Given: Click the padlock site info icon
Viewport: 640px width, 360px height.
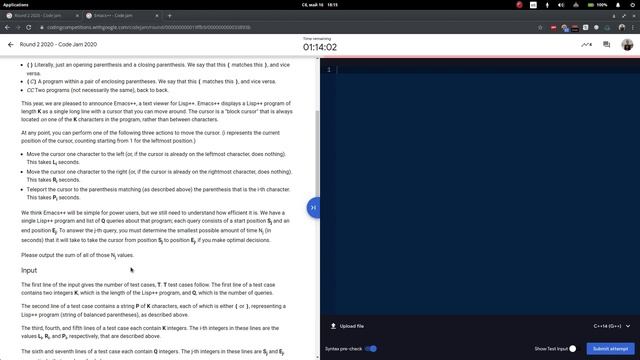Looking at the screenshot, I should pos(42,27).
